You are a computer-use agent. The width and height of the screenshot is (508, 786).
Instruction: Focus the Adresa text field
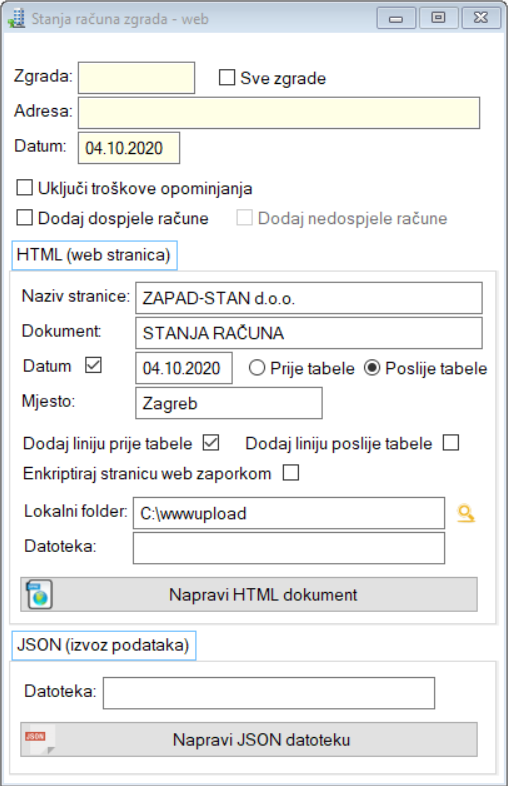279,113
